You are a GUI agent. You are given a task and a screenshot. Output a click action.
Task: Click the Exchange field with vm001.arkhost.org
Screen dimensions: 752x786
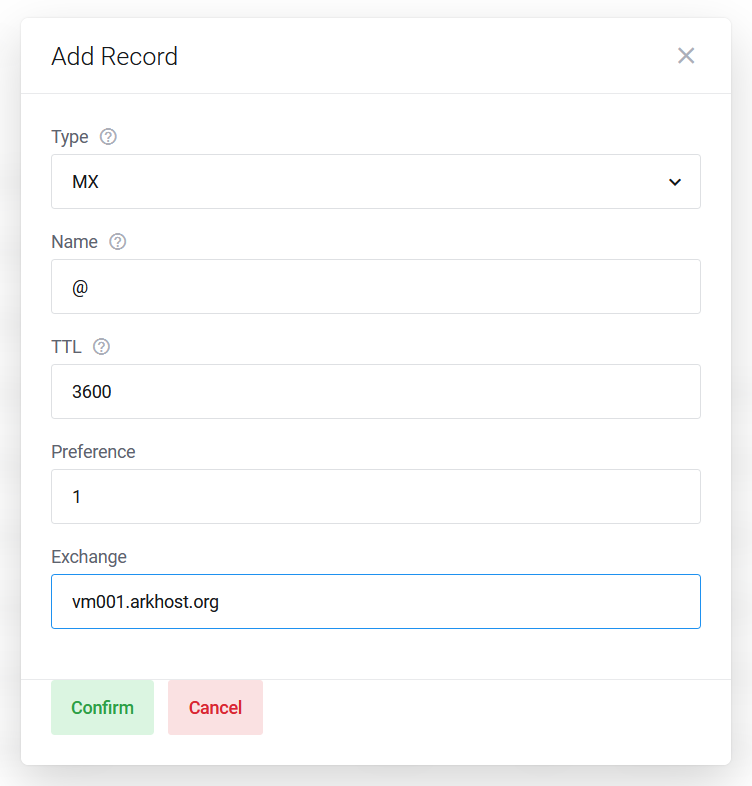pyautogui.click(x=376, y=602)
